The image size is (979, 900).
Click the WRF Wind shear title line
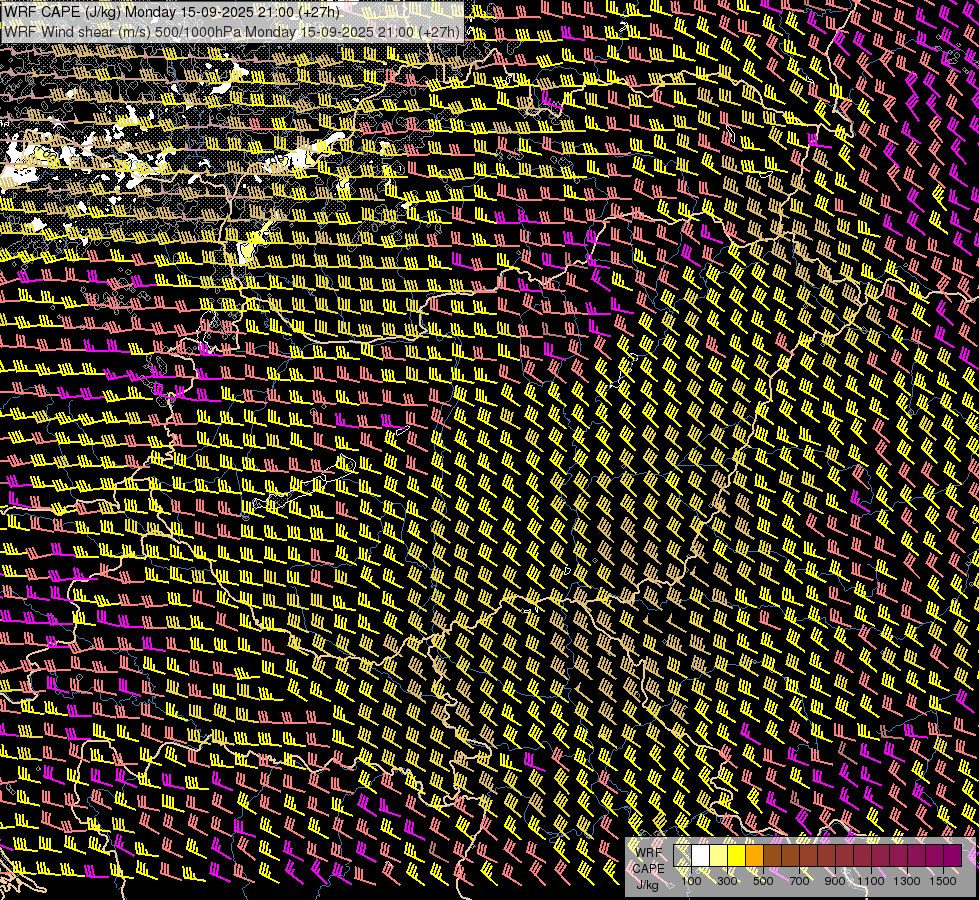point(232,31)
